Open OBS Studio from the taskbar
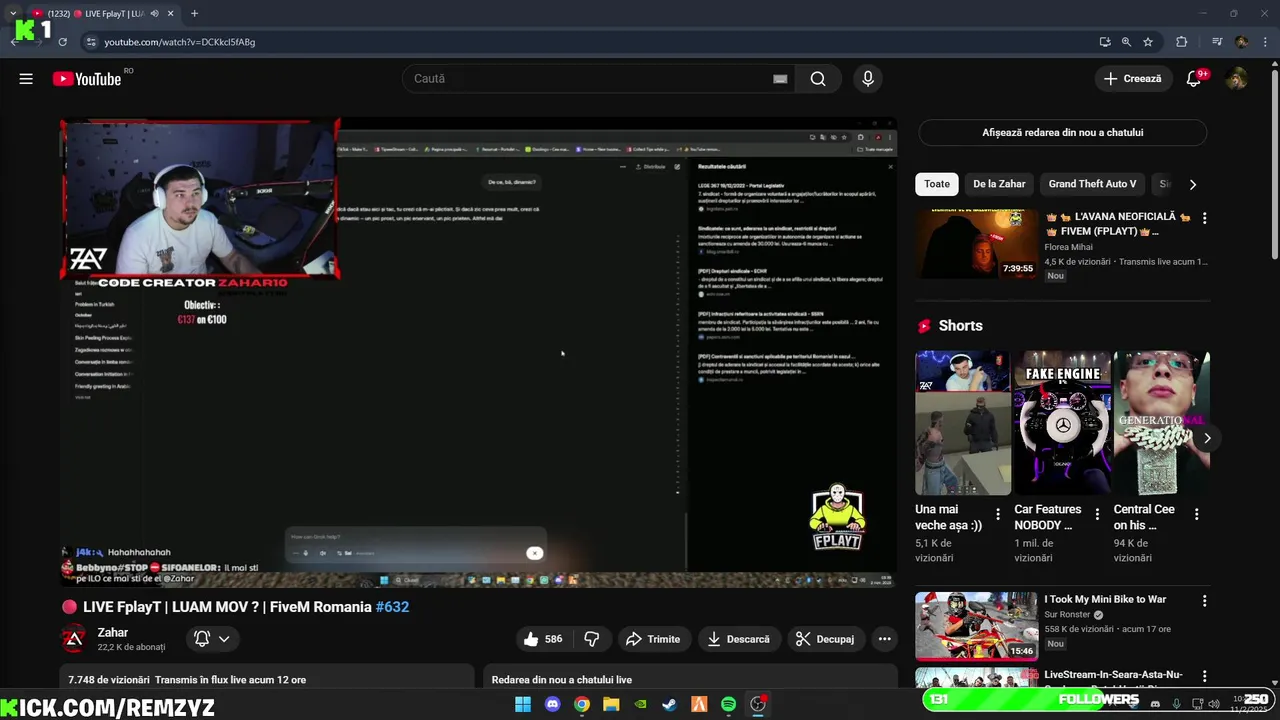Image resolution: width=1280 pixels, height=720 pixels. pyautogui.click(x=758, y=704)
